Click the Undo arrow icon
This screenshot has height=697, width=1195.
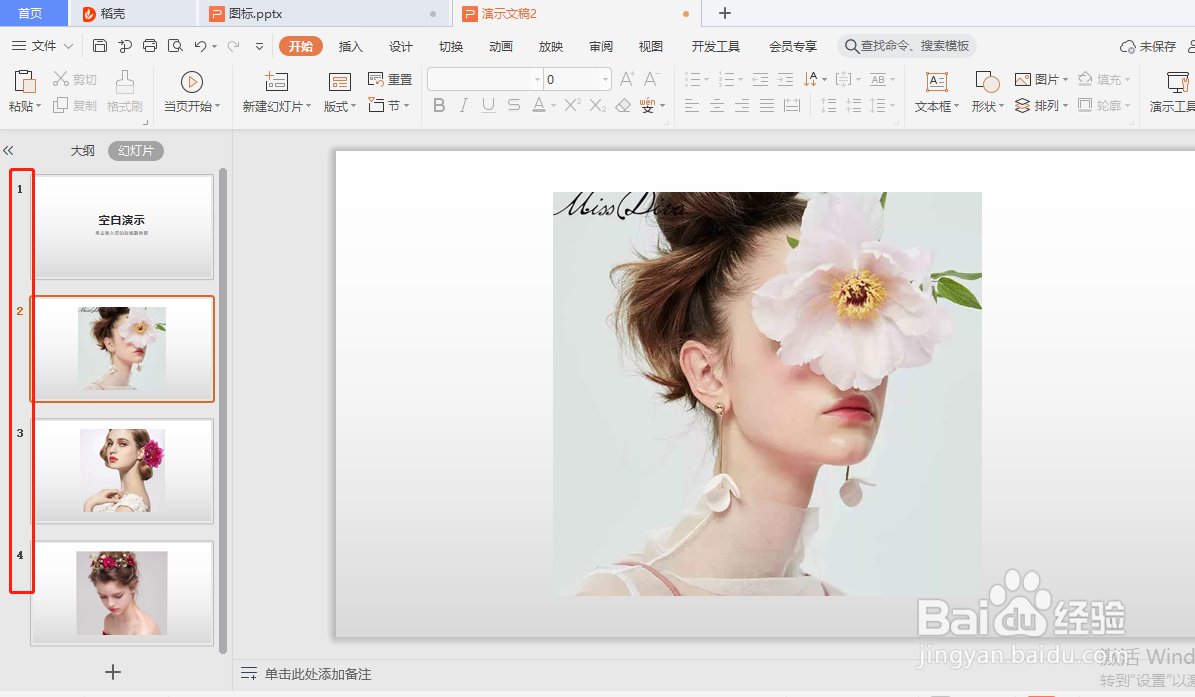(x=200, y=46)
